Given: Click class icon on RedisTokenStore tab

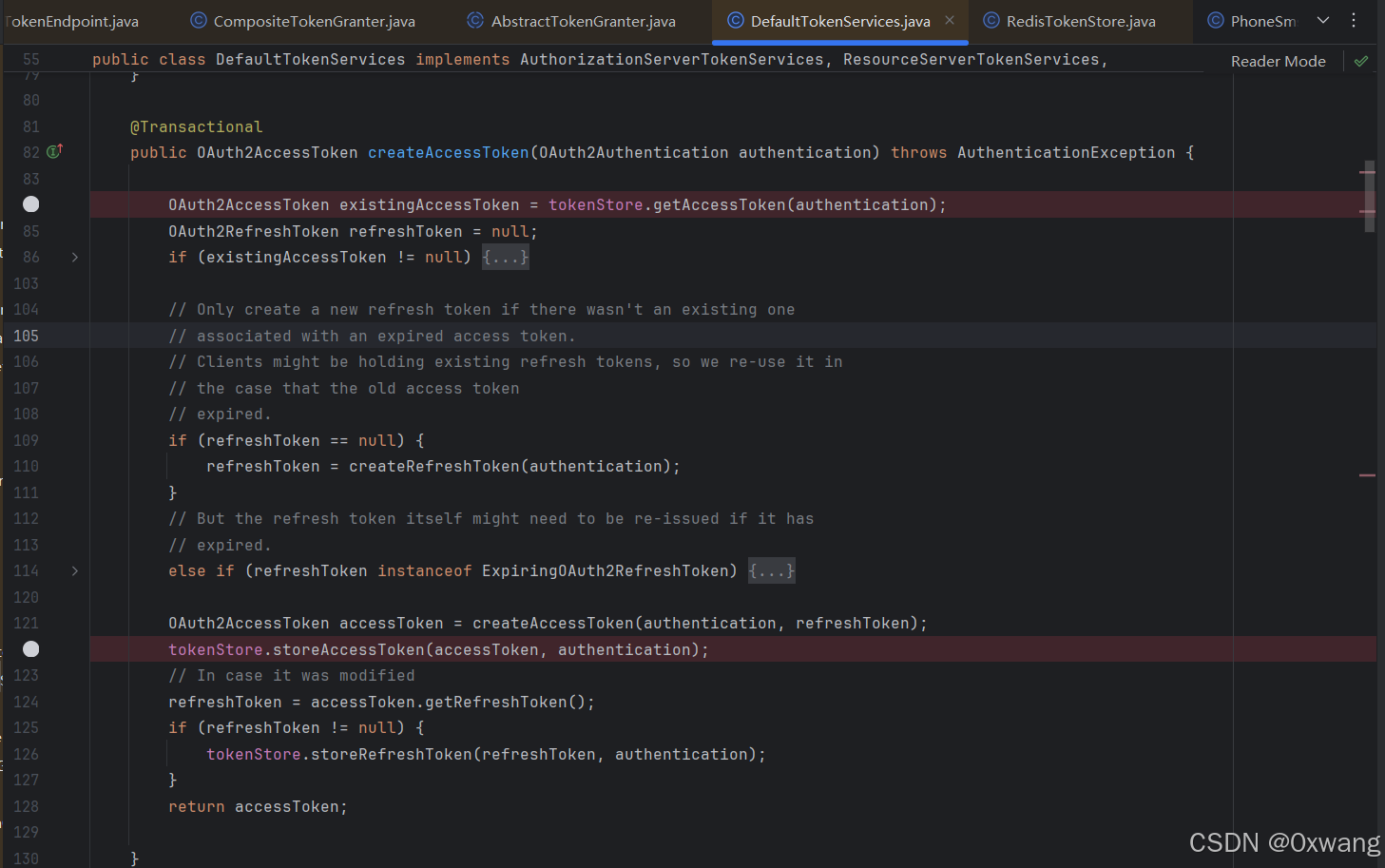Looking at the screenshot, I should tap(991, 20).
